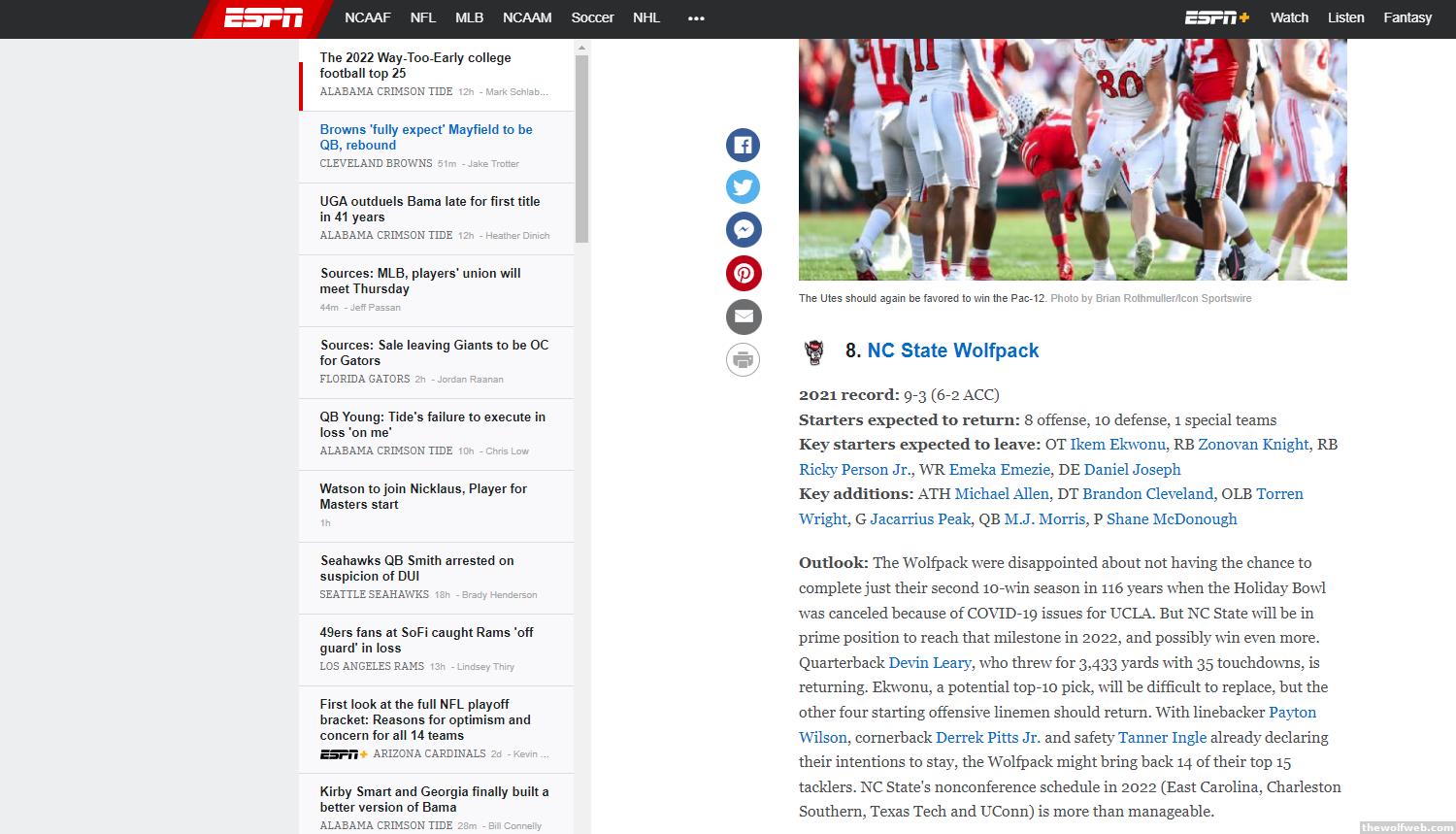The image size is (1456, 834).
Task: Click the Utah players game photo
Action: [1073, 159]
